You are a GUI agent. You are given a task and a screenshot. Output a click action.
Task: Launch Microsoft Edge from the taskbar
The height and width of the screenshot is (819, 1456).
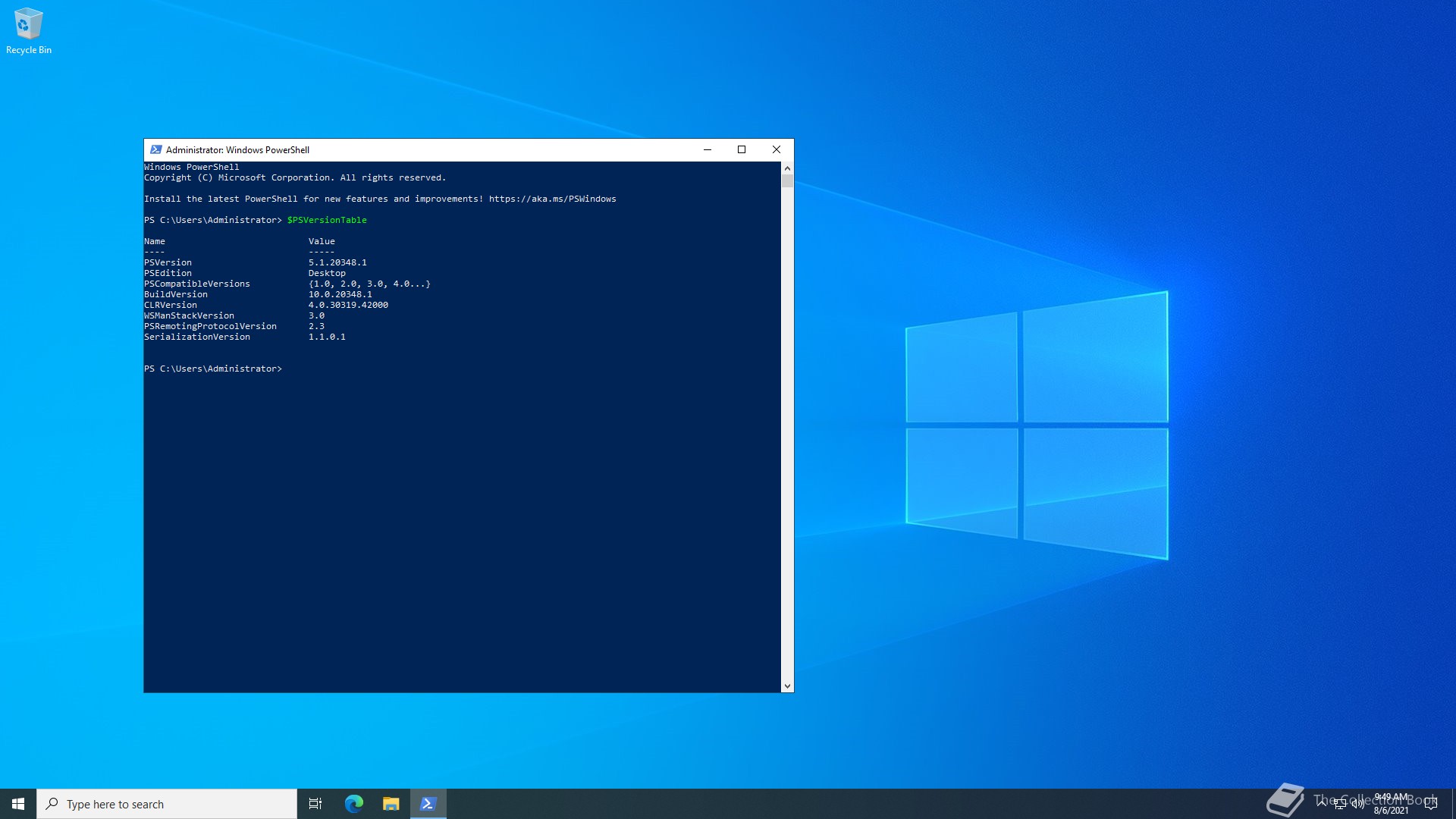click(353, 804)
